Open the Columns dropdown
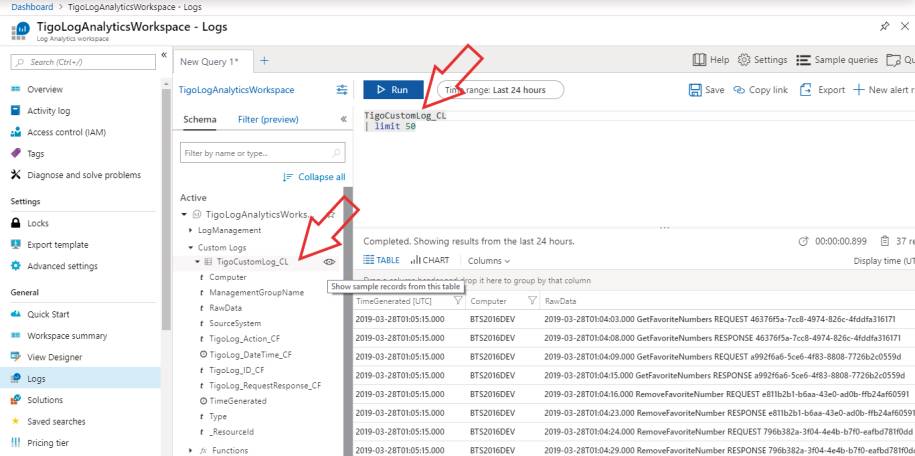 click(x=489, y=261)
